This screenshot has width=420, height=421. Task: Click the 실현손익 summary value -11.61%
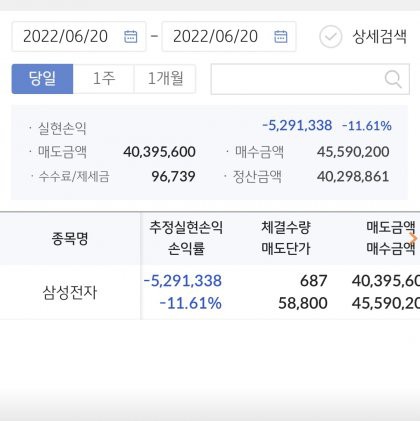[367, 126]
